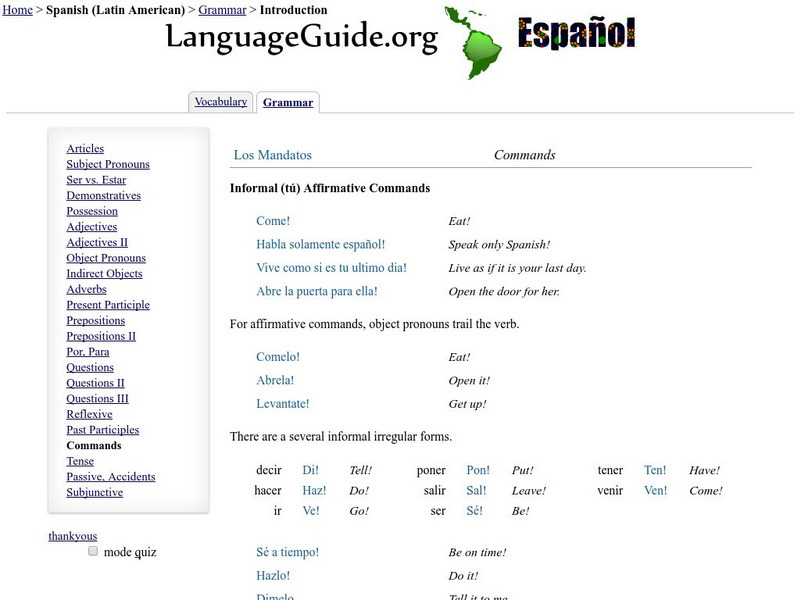Click the irregular form Di!
This screenshot has width=794, height=600.
(310, 470)
